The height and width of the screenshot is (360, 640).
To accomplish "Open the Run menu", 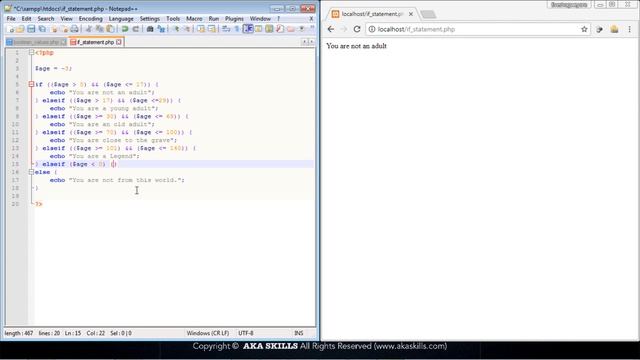I will point(214,19).
